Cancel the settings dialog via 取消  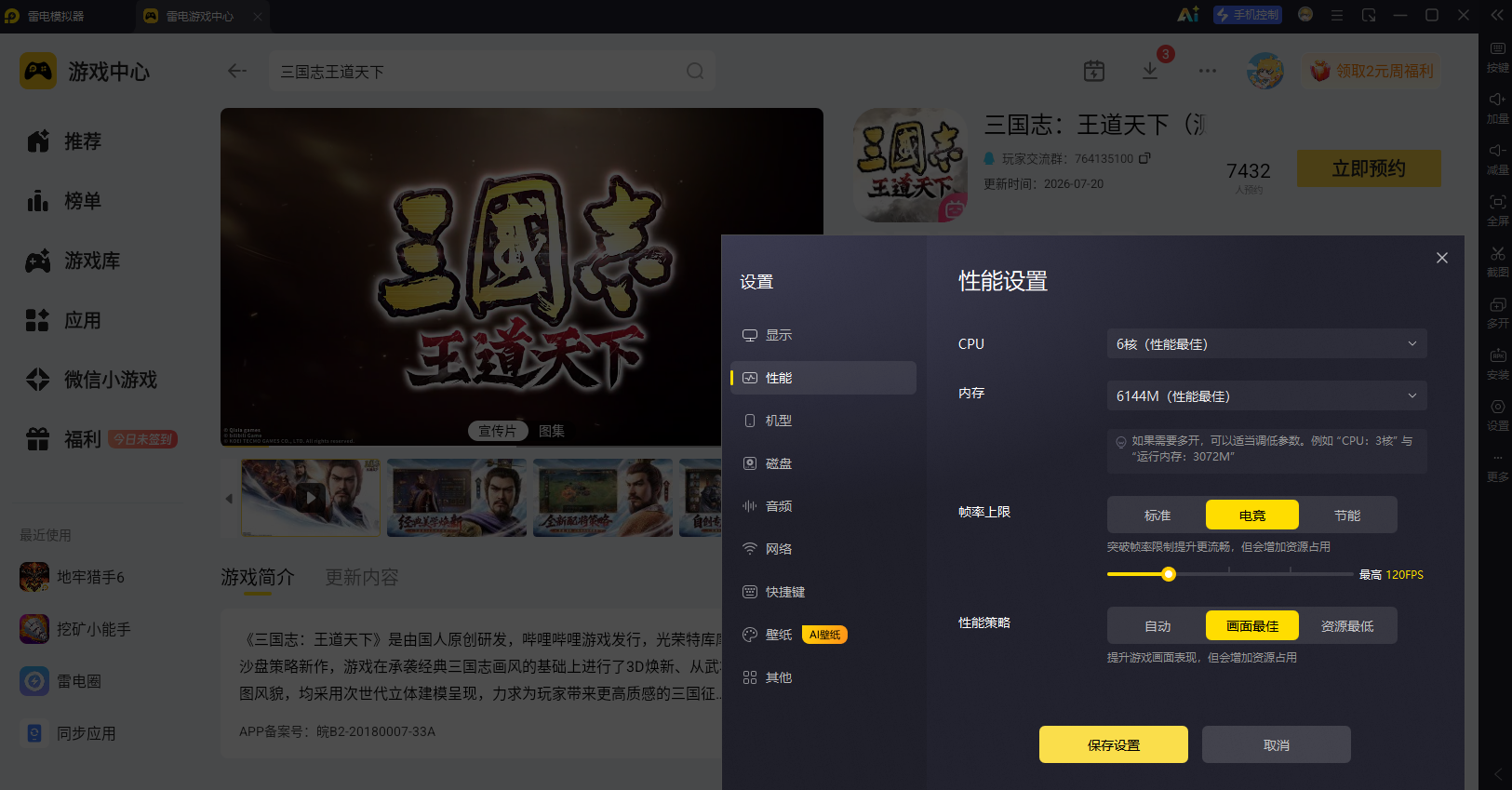coord(1277,744)
